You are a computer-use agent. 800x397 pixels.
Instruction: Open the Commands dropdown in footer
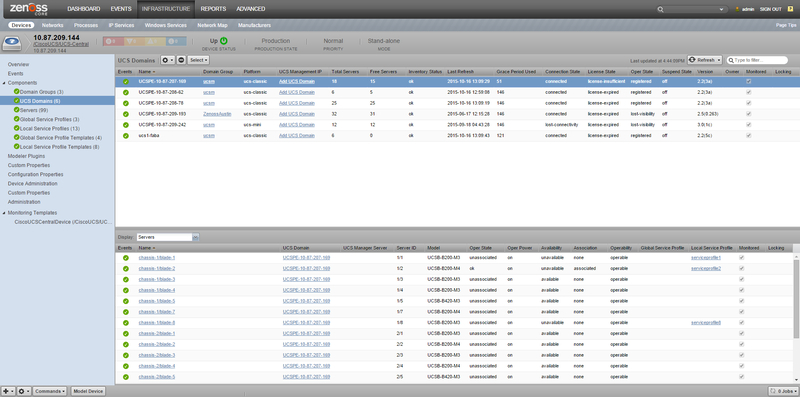coord(50,391)
